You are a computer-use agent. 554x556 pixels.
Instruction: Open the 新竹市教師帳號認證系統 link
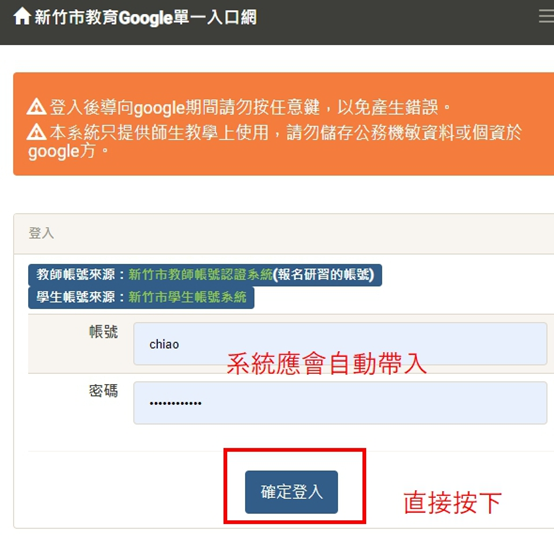coord(200,274)
